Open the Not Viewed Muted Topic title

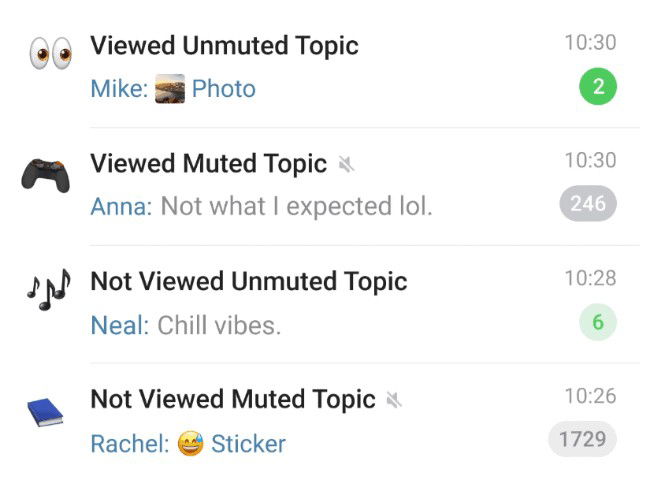pyautogui.click(x=233, y=400)
